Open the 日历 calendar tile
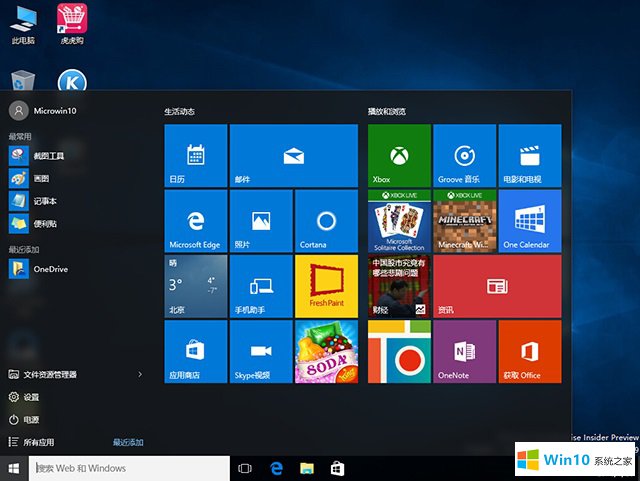 [196, 156]
